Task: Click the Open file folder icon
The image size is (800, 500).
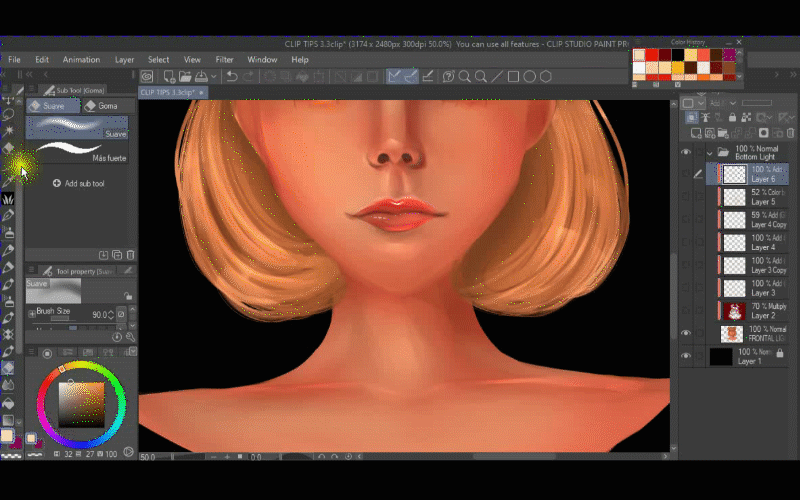Action: [184, 77]
